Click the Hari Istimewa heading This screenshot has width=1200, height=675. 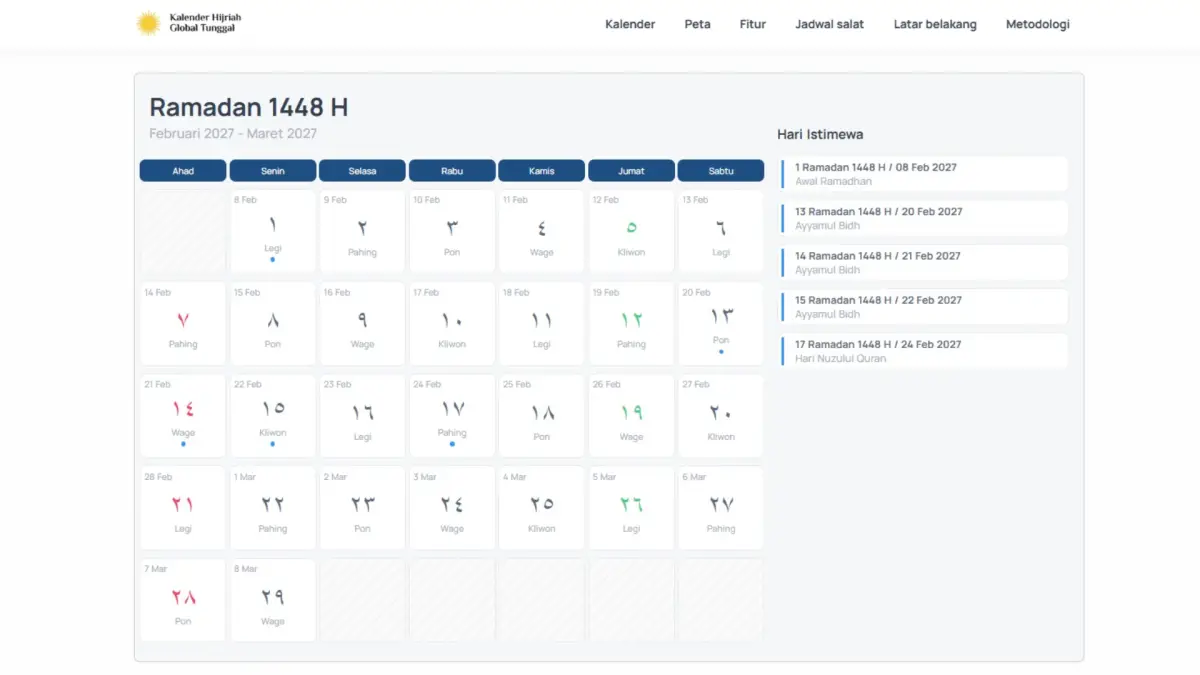tap(820, 134)
